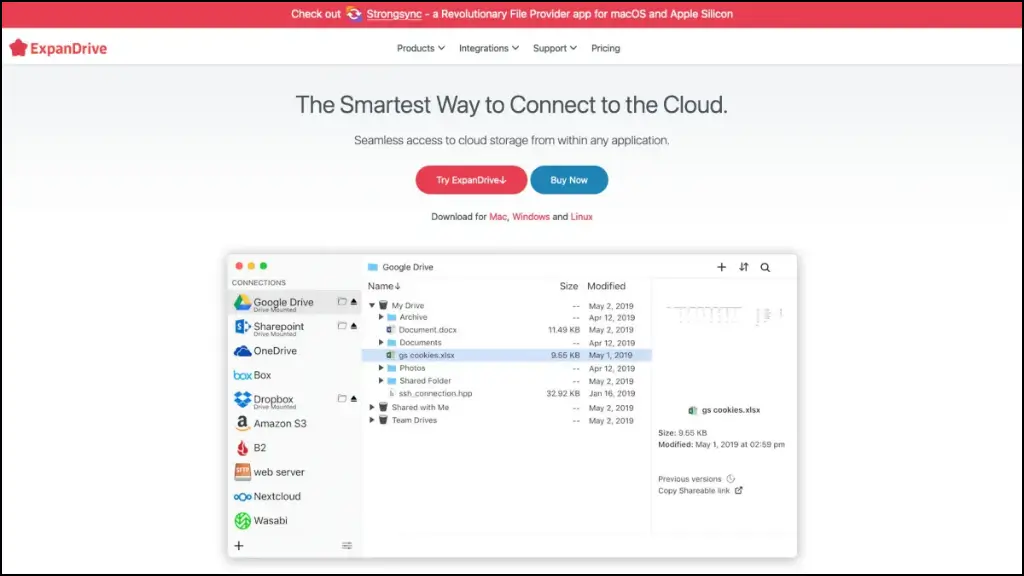
Task: Click the sort arrows icon in toolbar
Action: [x=744, y=266]
